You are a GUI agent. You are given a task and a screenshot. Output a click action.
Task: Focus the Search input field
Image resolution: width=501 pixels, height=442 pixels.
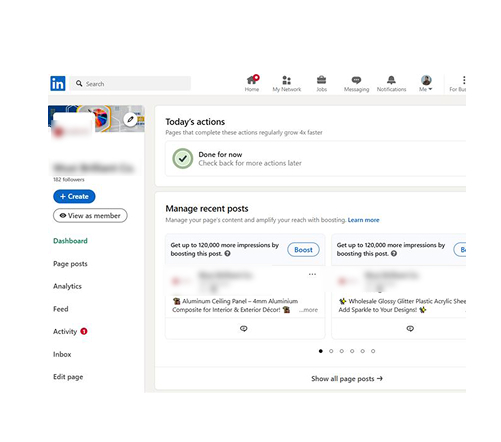point(131,83)
